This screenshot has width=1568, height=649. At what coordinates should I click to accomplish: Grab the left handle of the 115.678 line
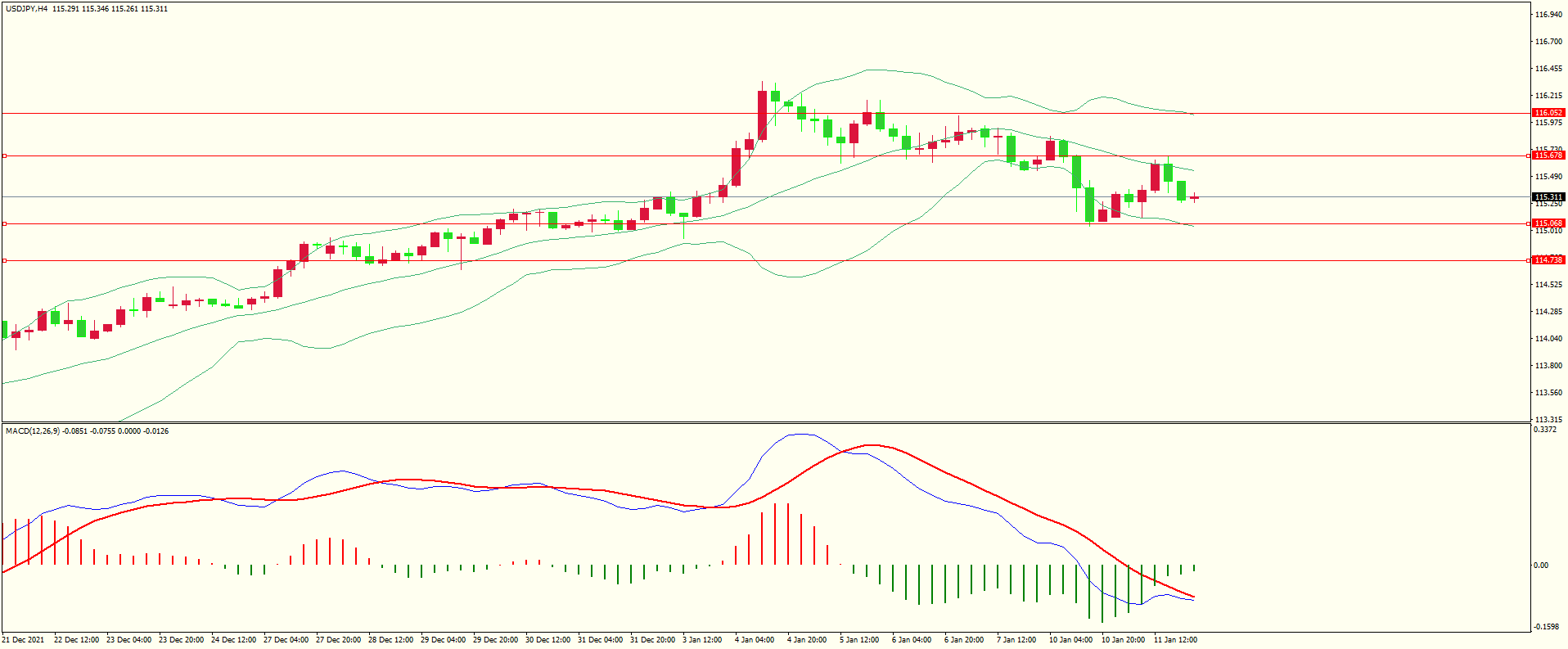pyautogui.click(x=4, y=155)
